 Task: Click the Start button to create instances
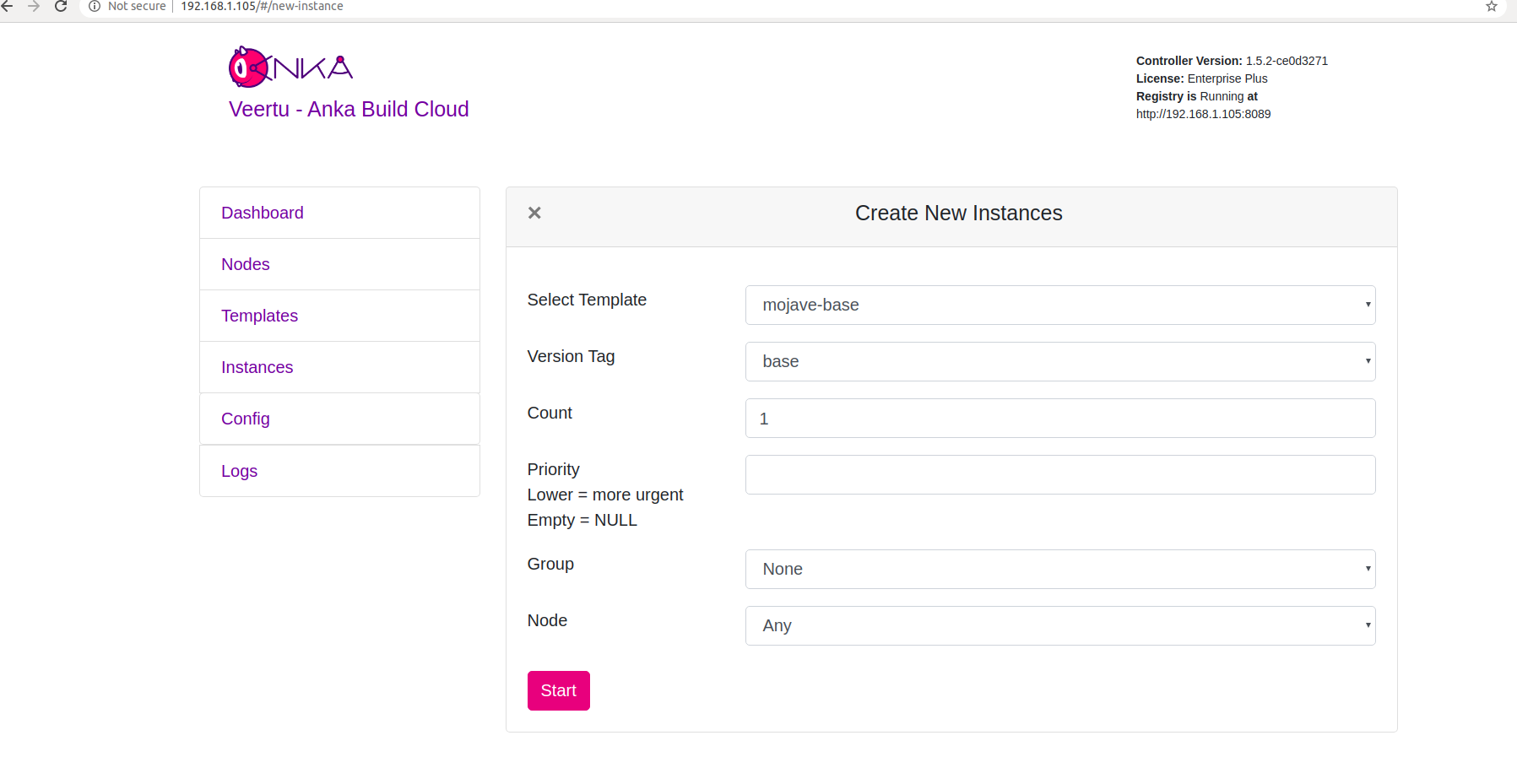pyautogui.click(x=558, y=690)
